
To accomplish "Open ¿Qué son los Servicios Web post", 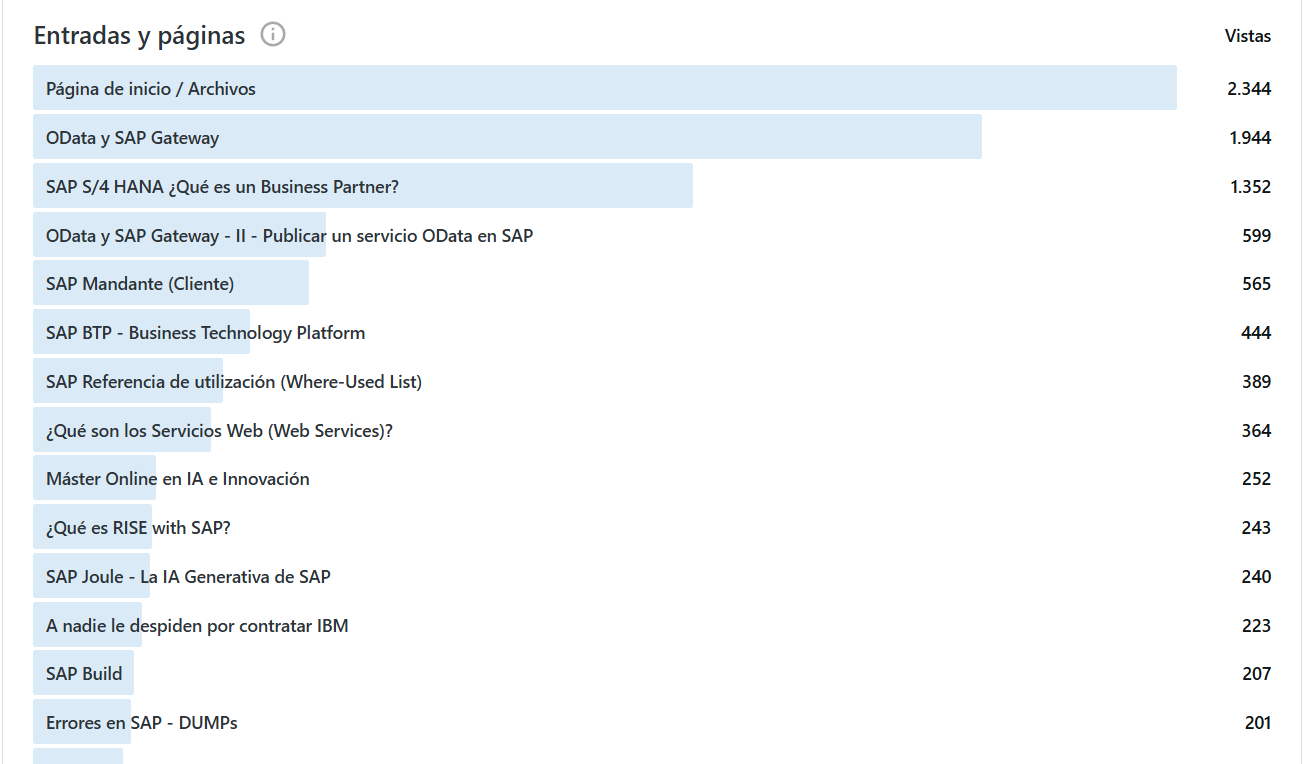I will 219,431.
